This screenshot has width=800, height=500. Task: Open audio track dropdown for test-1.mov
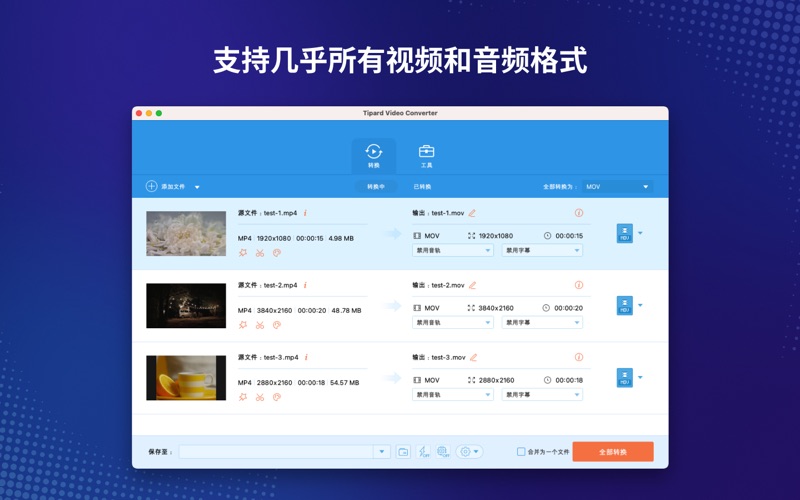[453, 251]
